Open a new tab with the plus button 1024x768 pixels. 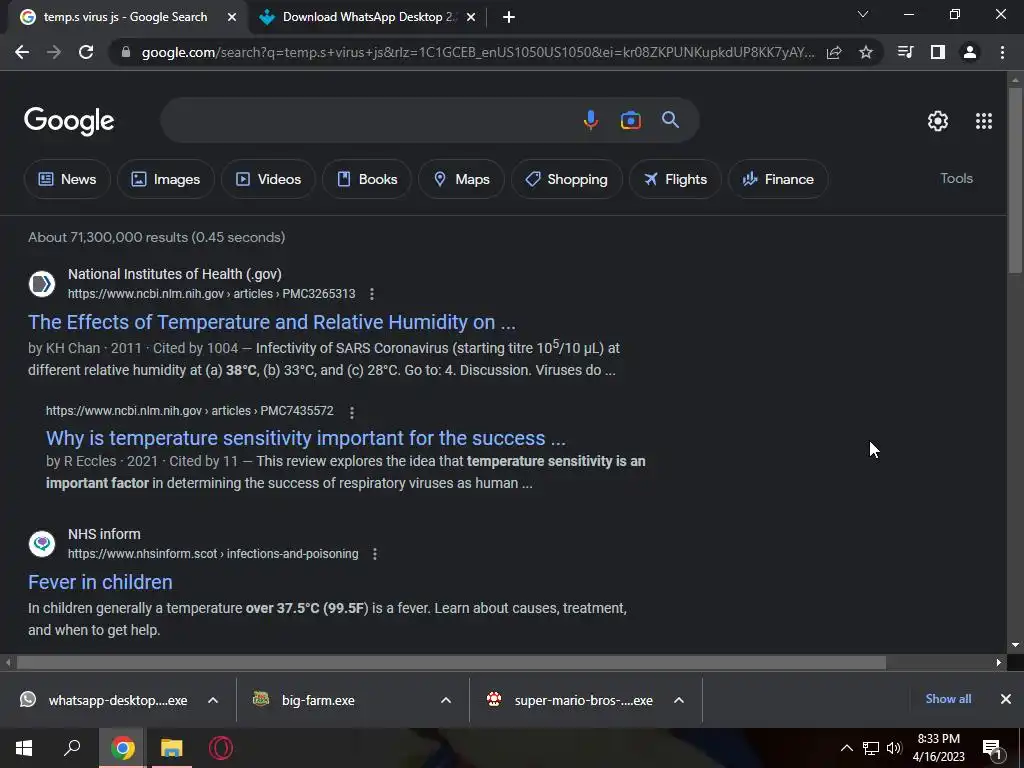click(x=509, y=18)
